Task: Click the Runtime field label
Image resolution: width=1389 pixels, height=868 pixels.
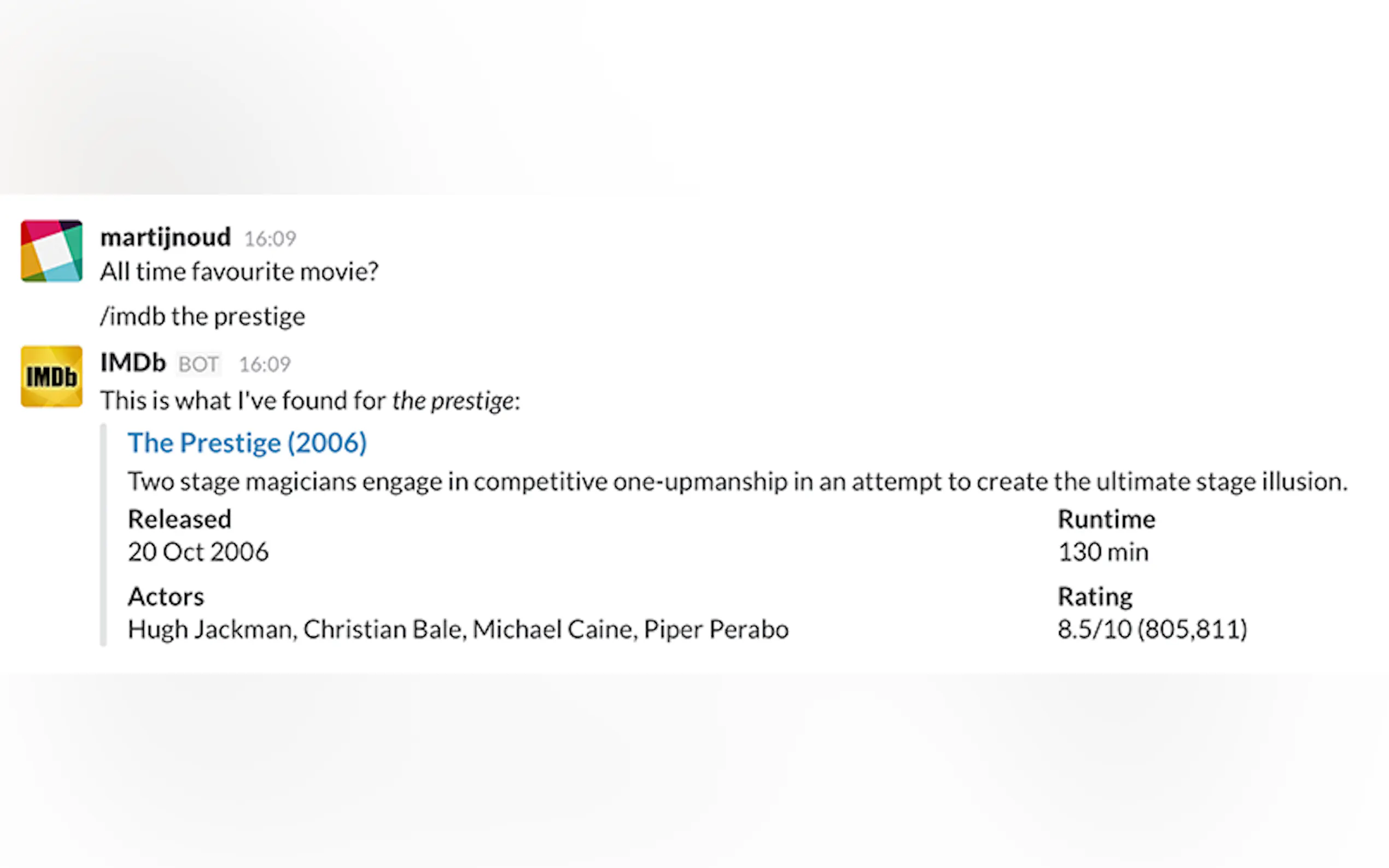Action: (x=1106, y=519)
